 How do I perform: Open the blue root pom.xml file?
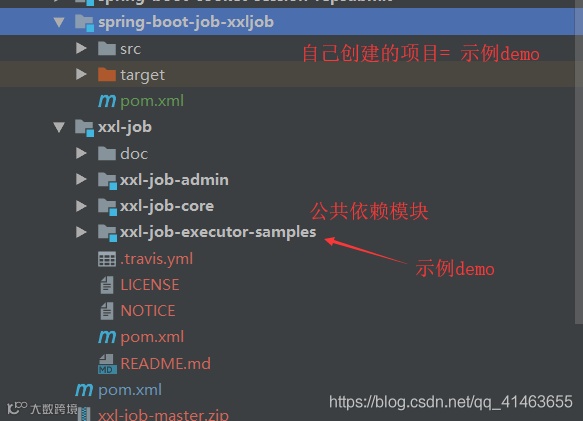(130, 390)
